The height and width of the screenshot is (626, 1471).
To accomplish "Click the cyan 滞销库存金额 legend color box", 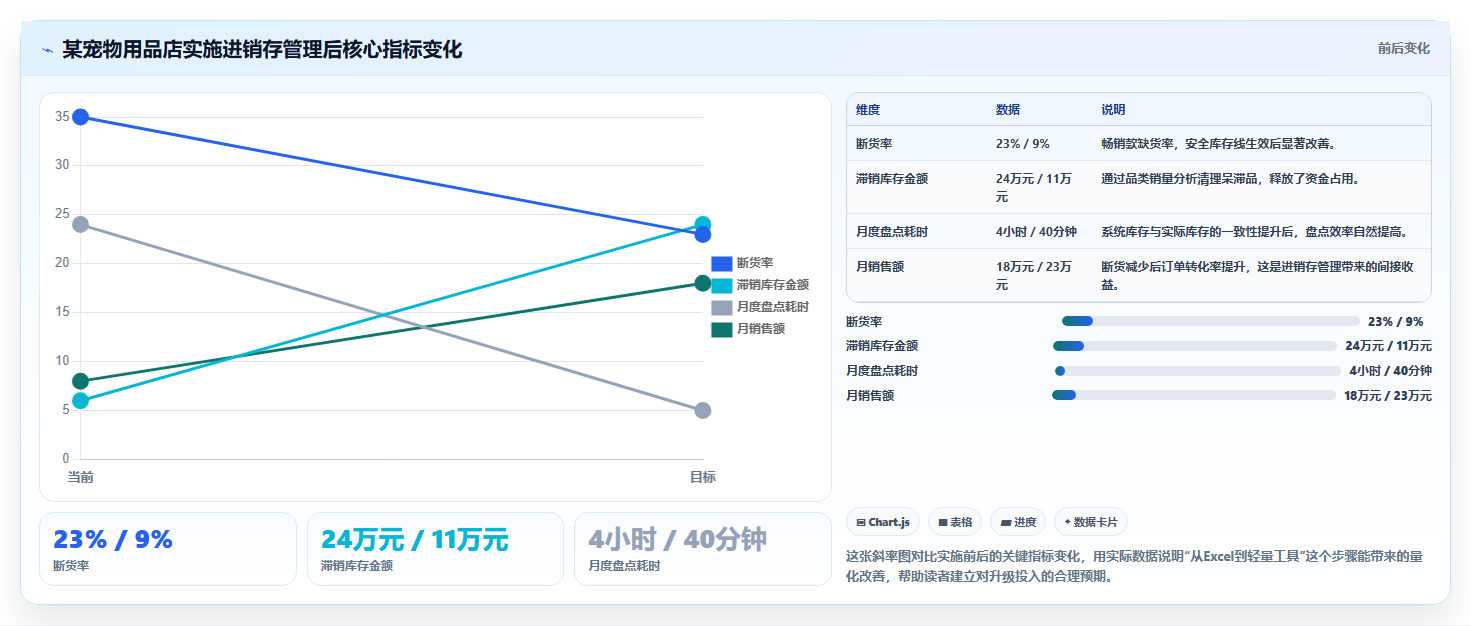I will [722, 285].
